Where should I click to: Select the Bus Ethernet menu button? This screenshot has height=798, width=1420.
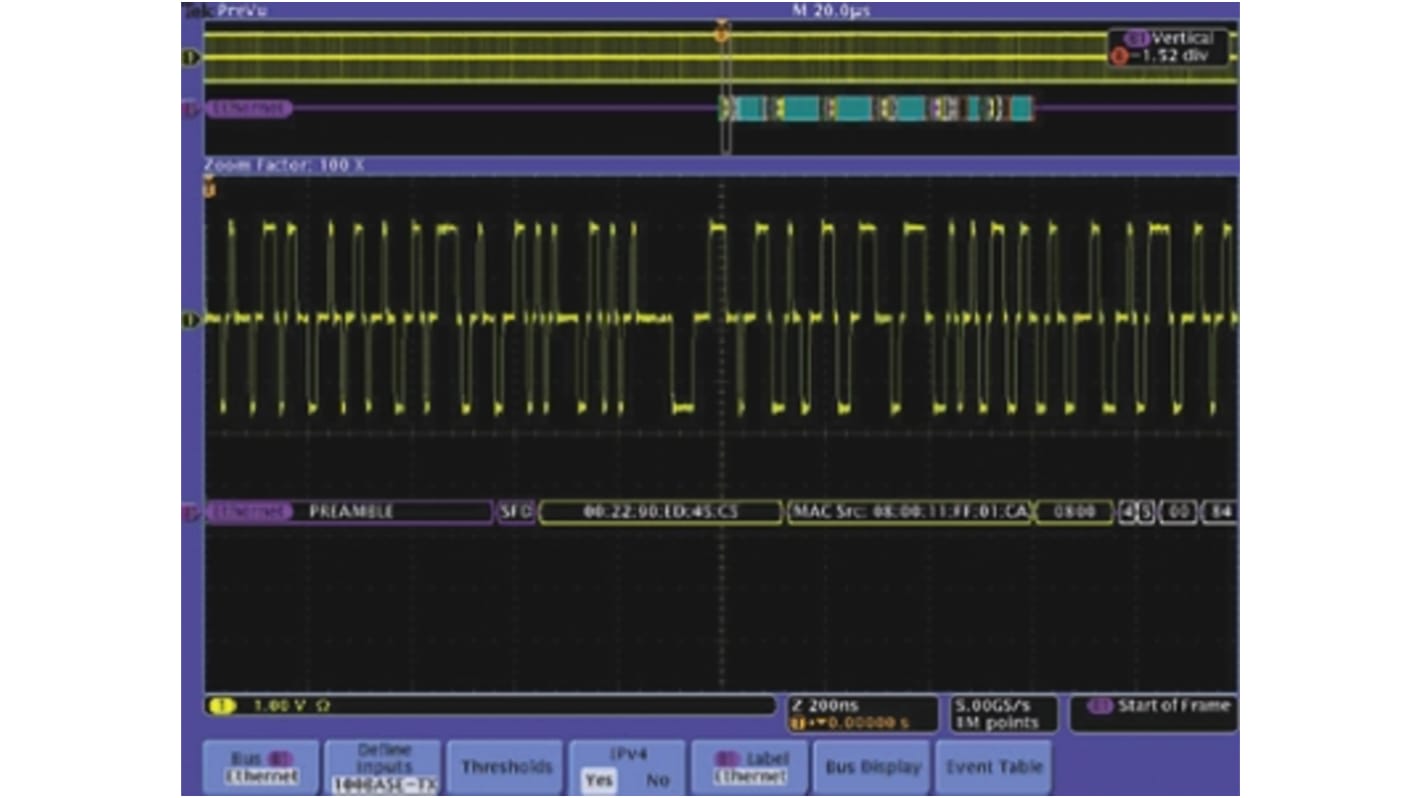click(263, 766)
